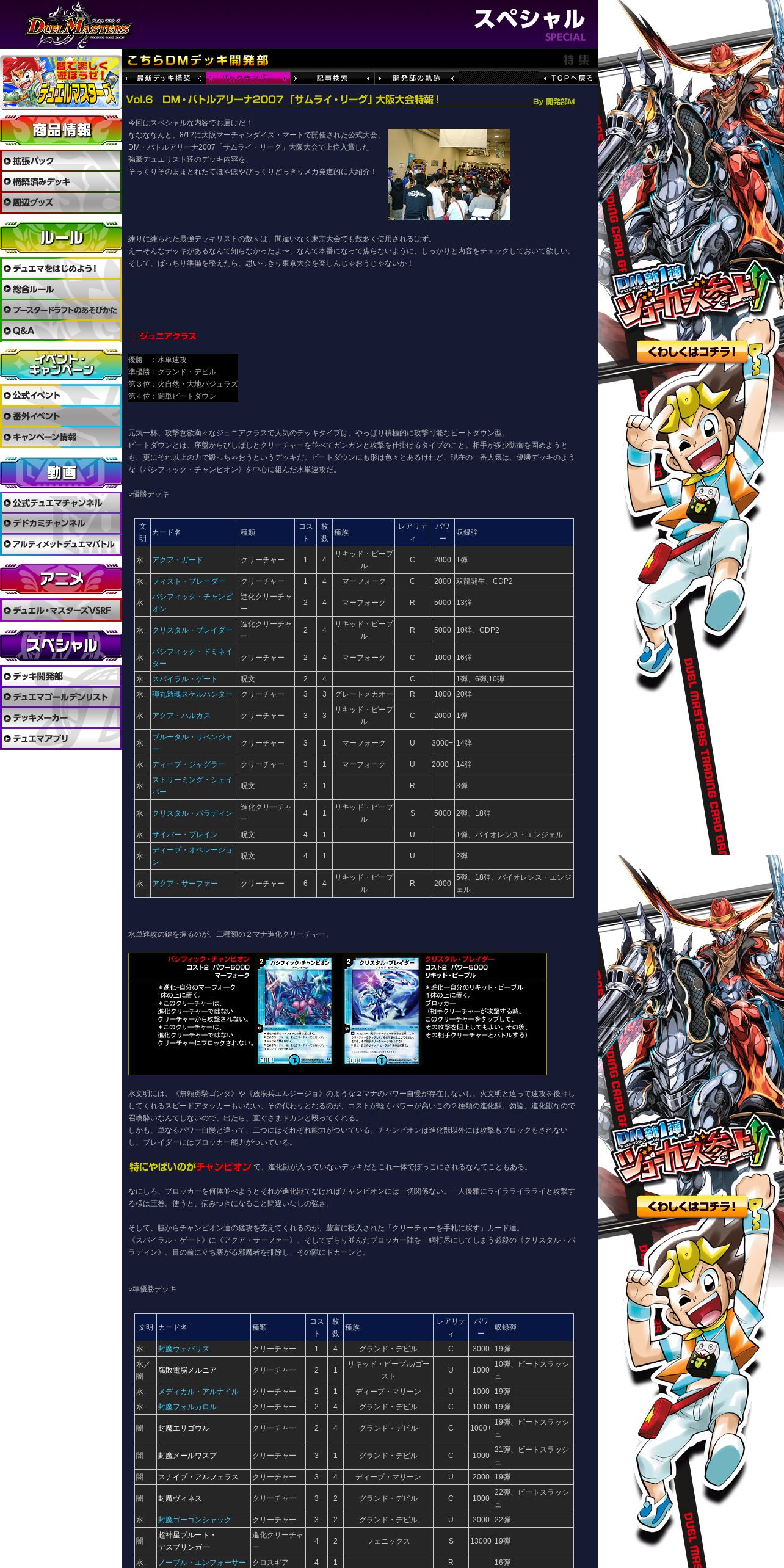Open デュエマアプリ menu item
The image size is (784, 1568).
pyautogui.click(x=61, y=739)
